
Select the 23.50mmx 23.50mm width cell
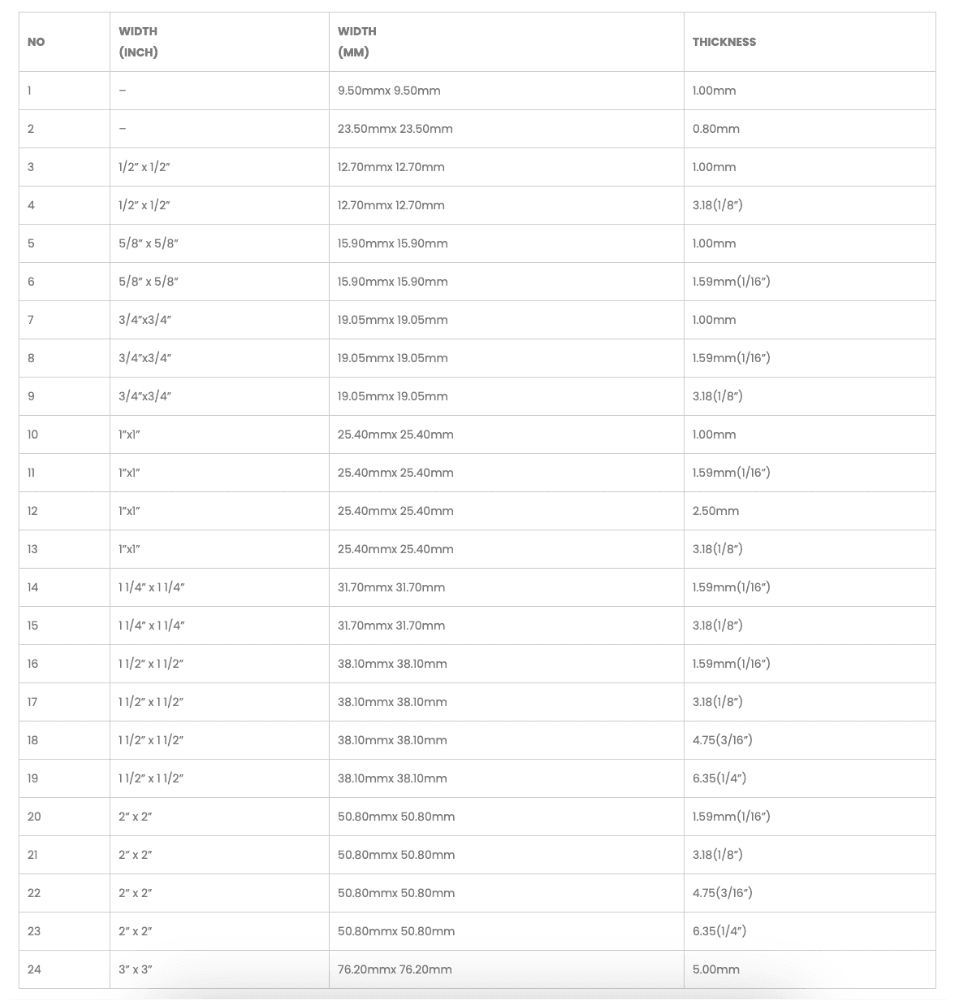coord(392,129)
